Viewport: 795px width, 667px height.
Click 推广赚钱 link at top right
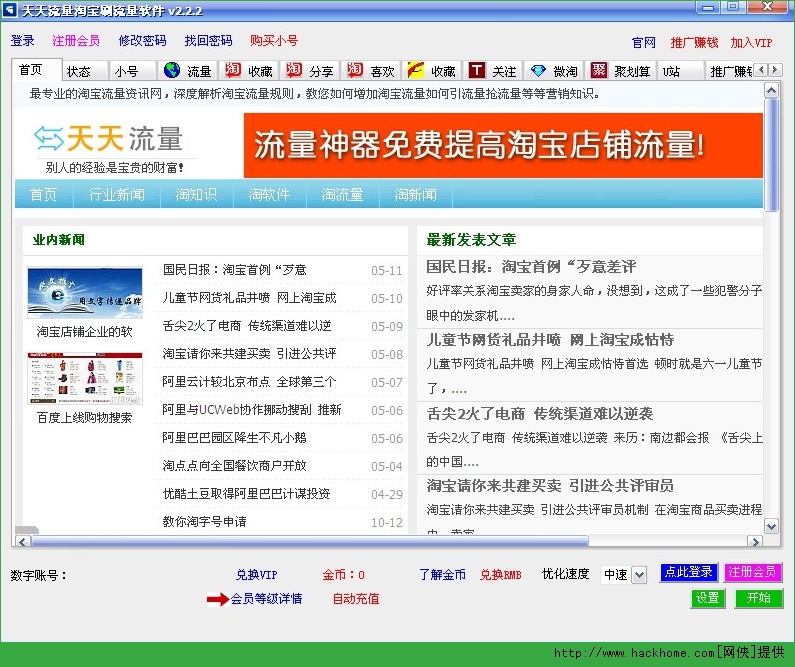[695, 43]
